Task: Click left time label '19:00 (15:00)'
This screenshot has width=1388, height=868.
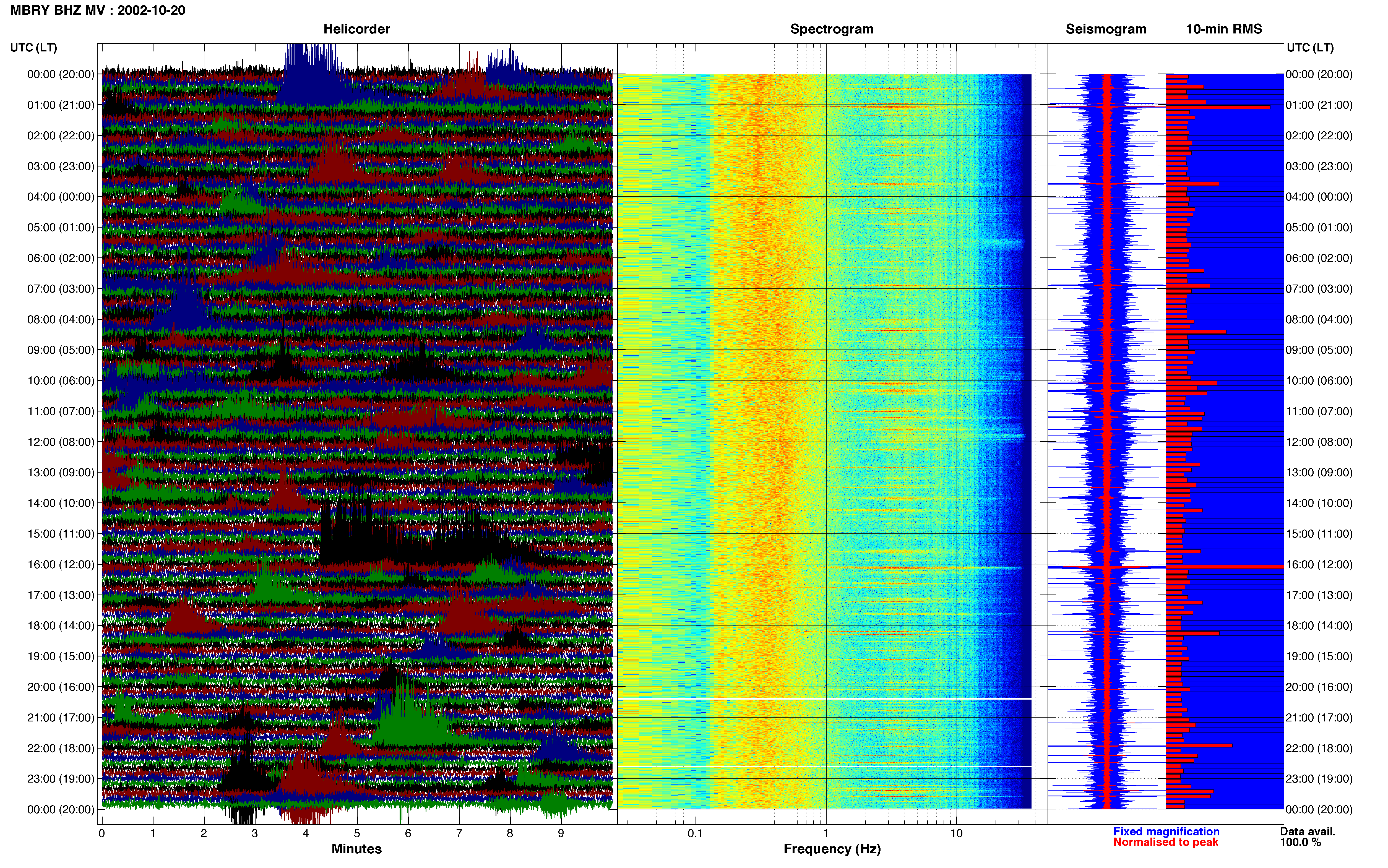Action: pyautogui.click(x=61, y=656)
